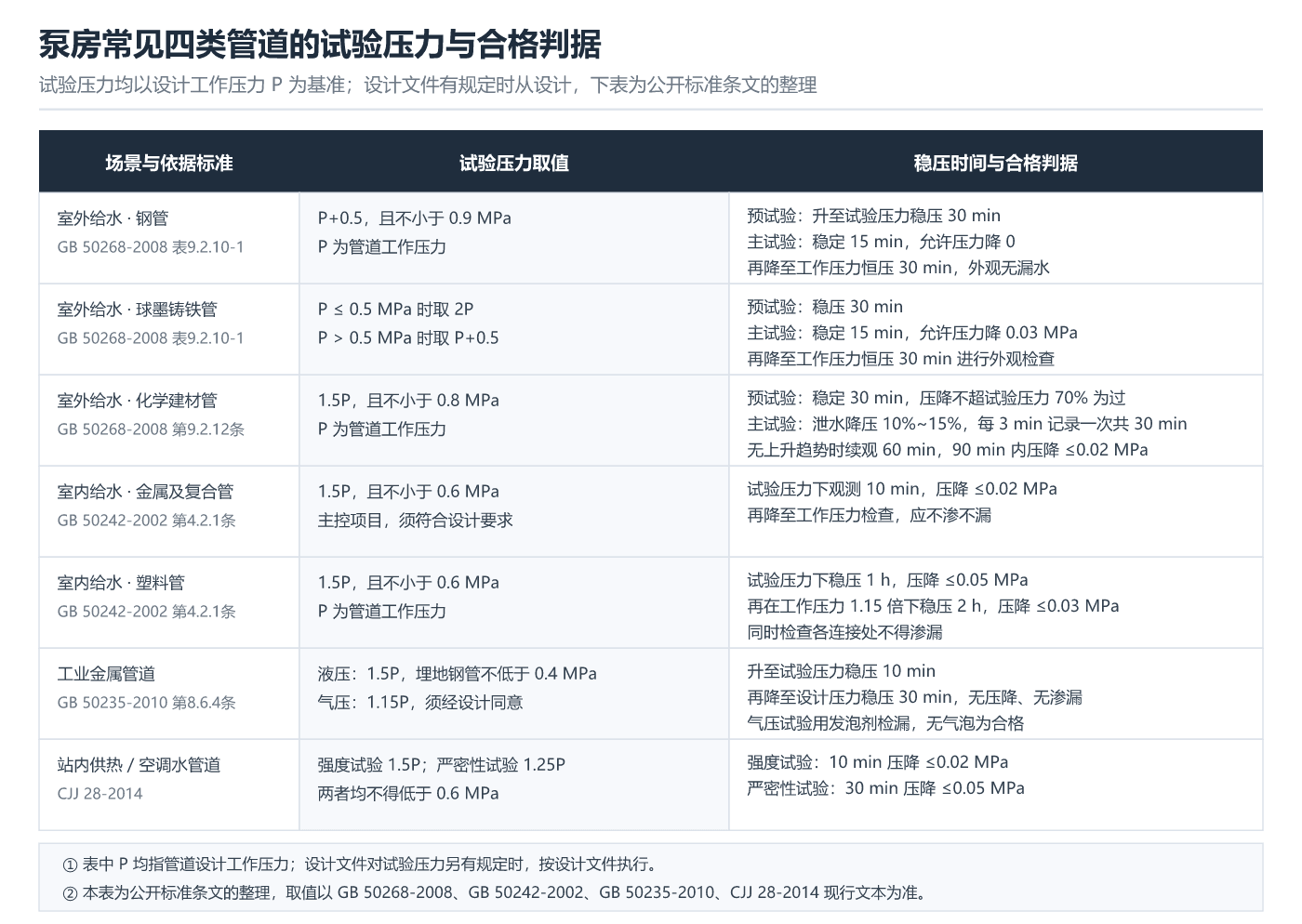Click the text 主试验：稳定 15 min，允许压力降 0.03 MPa
This screenshot has height=924, width=1302.
coord(912,333)
